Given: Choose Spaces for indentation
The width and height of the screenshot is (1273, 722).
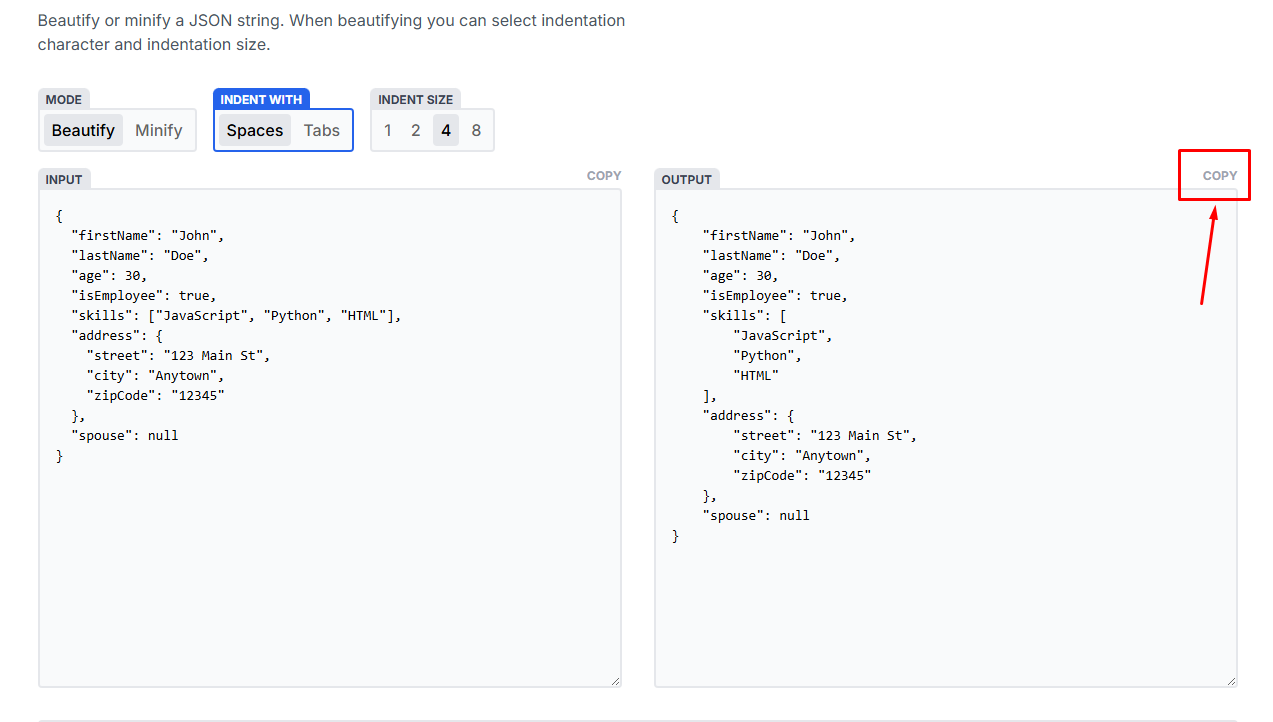Looking at the screenshot, I should coord(254,130).
